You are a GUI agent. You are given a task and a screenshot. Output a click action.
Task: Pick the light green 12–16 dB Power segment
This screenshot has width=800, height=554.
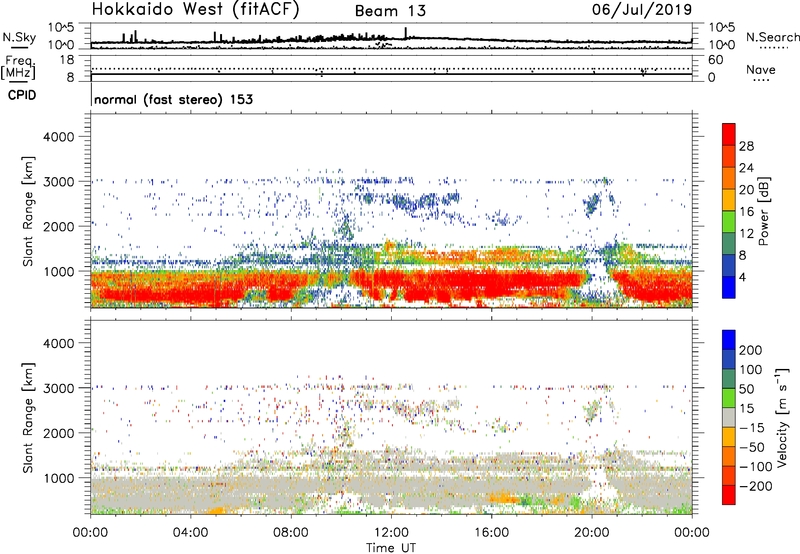click(x=729, y=222)
